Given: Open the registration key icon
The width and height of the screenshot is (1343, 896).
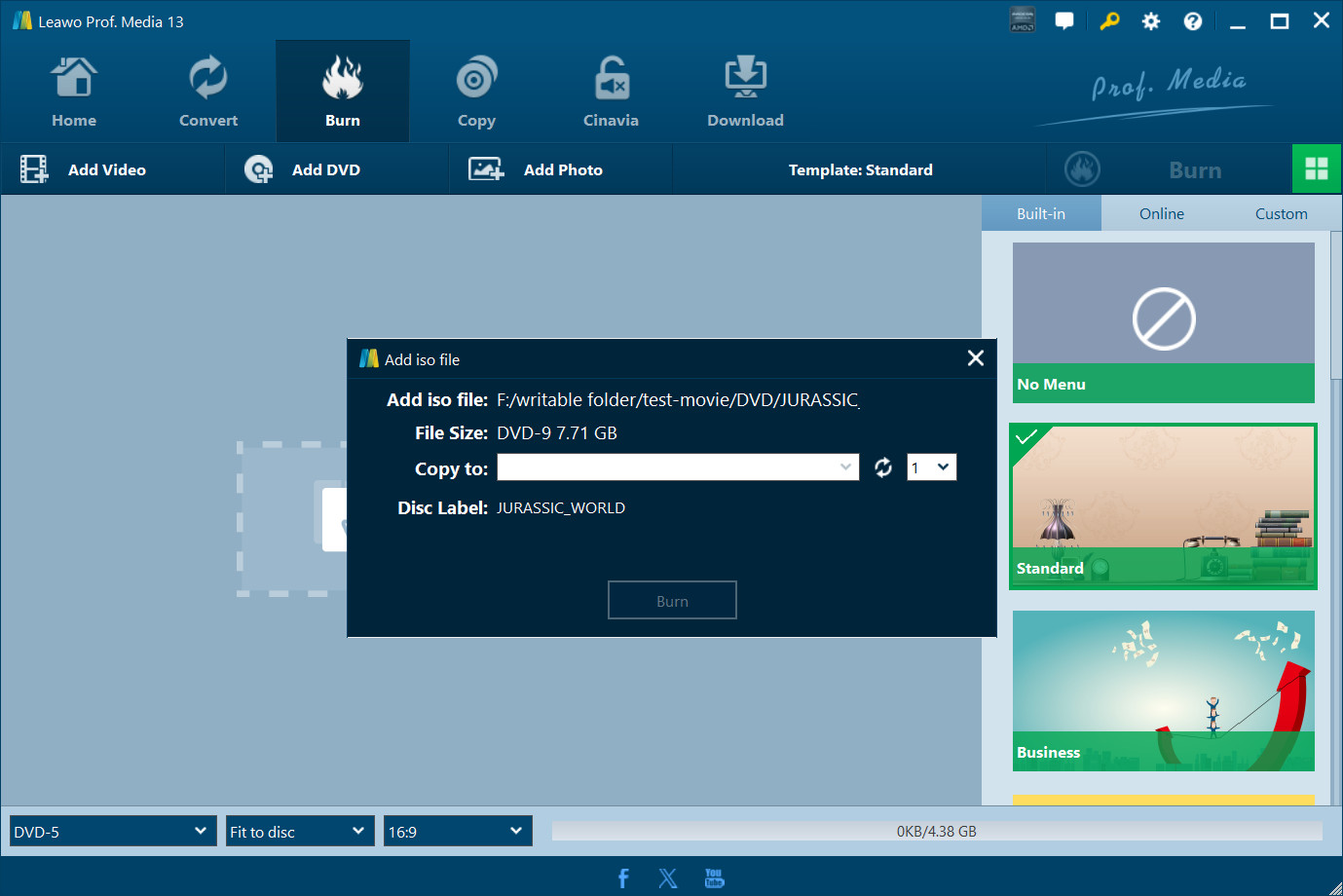Looking at the screenshot, I should tap(1109, 20).
